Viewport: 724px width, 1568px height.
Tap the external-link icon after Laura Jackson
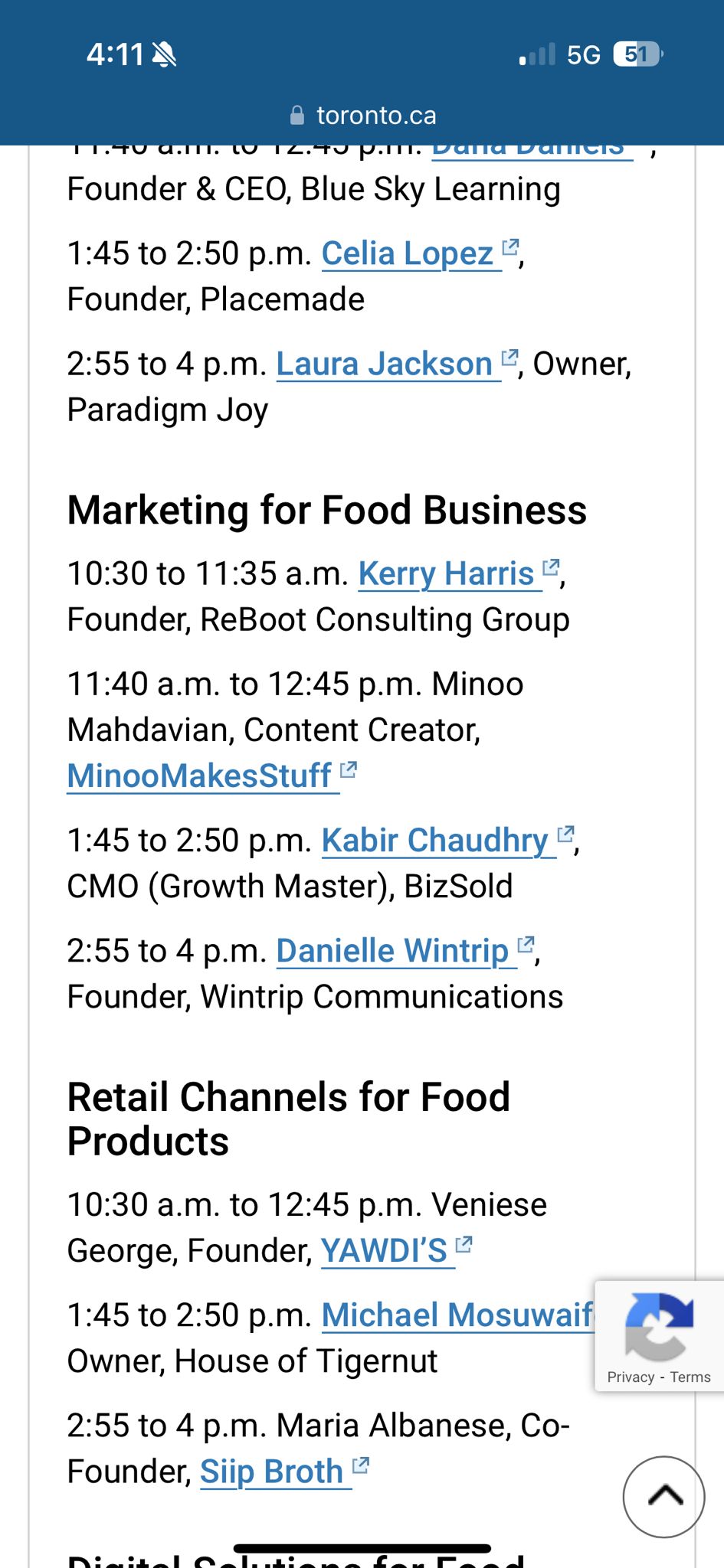[x=509, y=358]
